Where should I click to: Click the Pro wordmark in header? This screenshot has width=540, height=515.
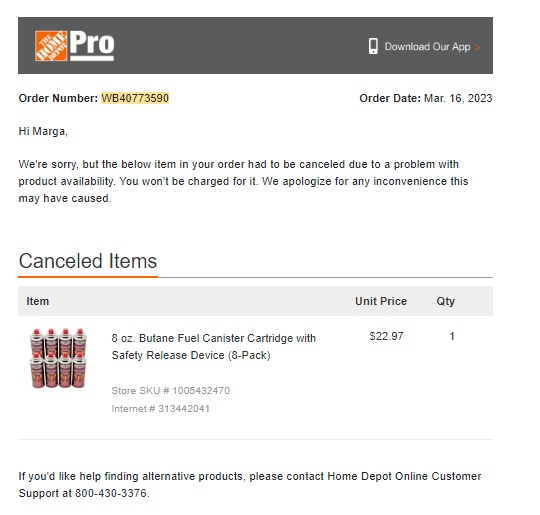[x=92, y=45]
